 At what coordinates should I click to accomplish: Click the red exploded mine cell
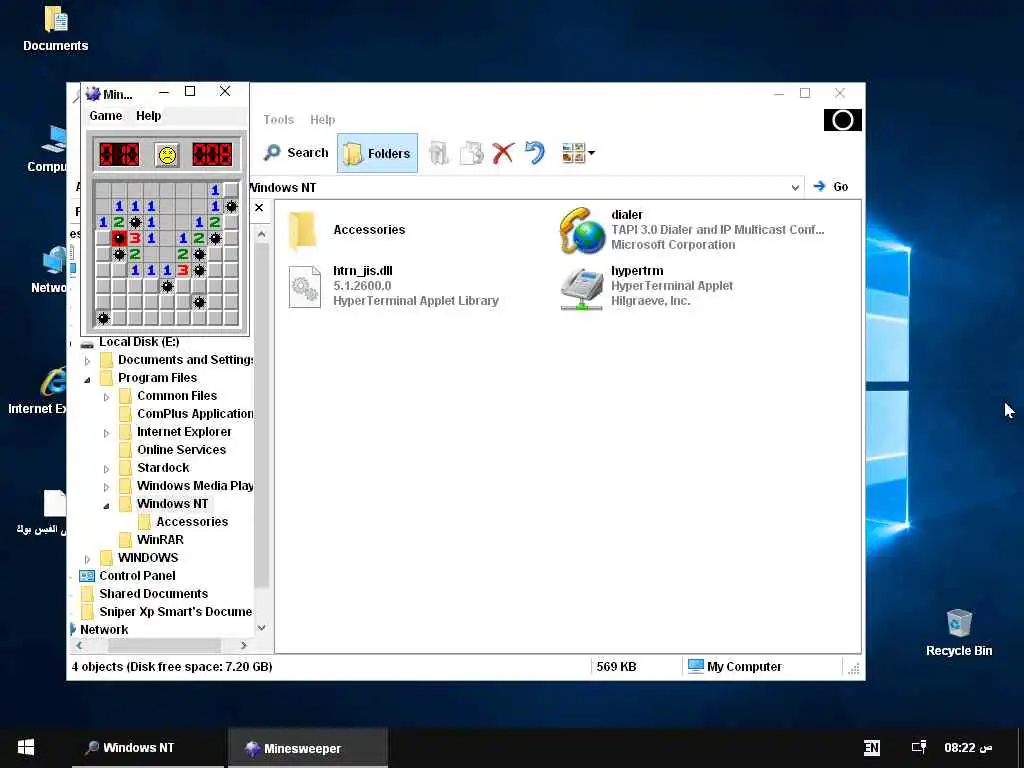(119, 238)
